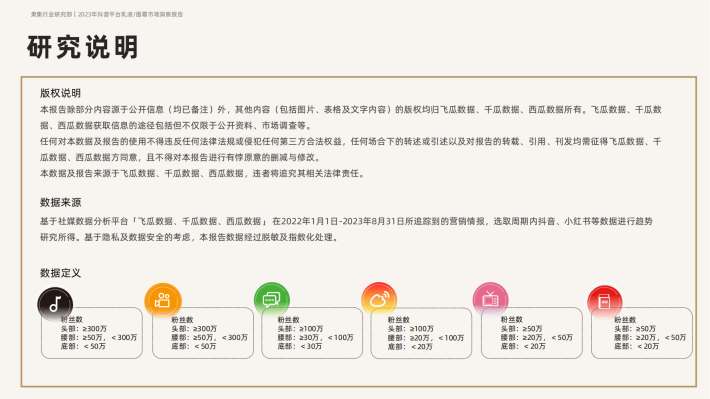This screenshot has height=399, width=710.
Task: Click the follower box under the Weibo icon
Action: [x=421, y=333]
